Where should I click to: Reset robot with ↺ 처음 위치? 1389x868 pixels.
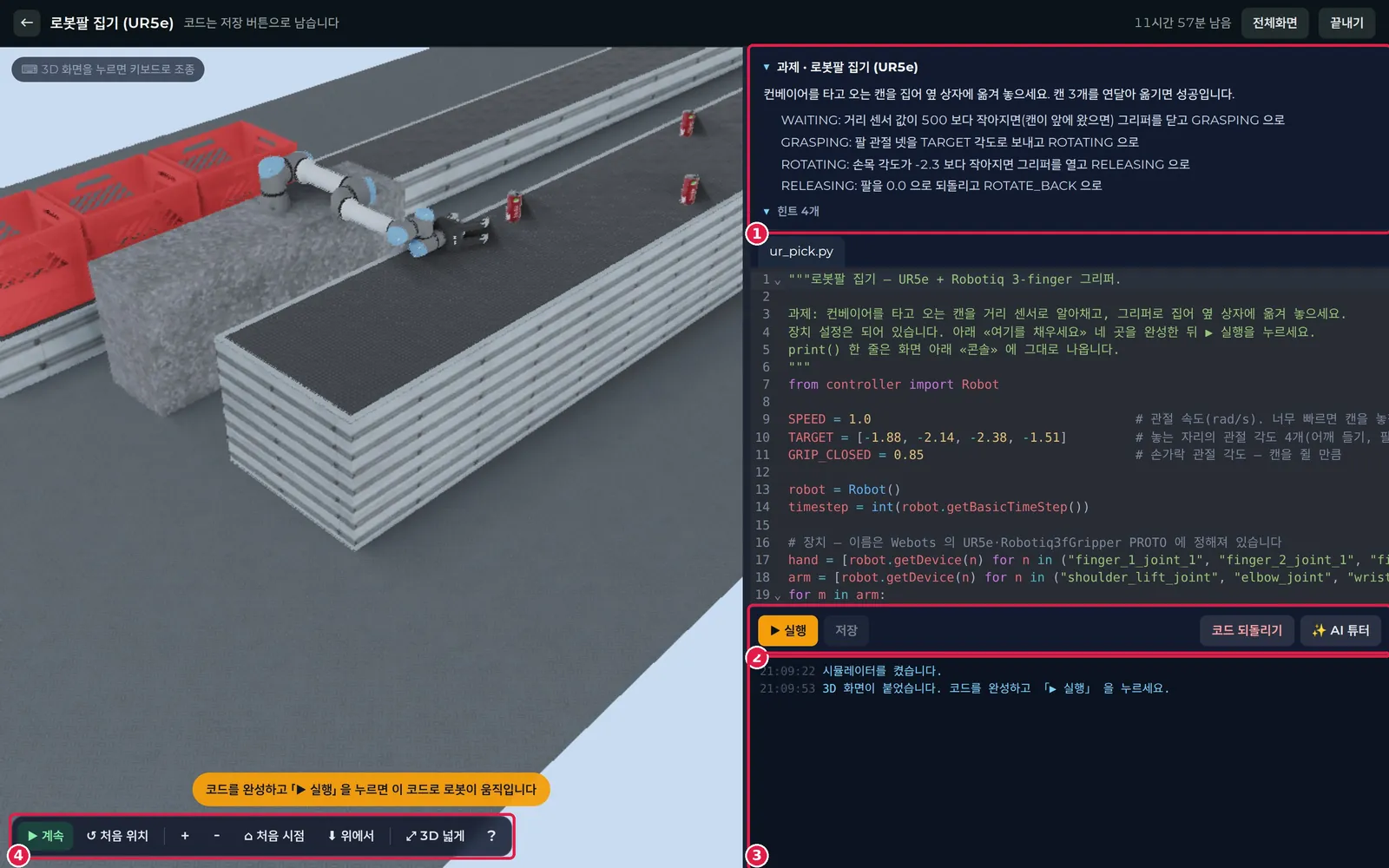[117, 836]
